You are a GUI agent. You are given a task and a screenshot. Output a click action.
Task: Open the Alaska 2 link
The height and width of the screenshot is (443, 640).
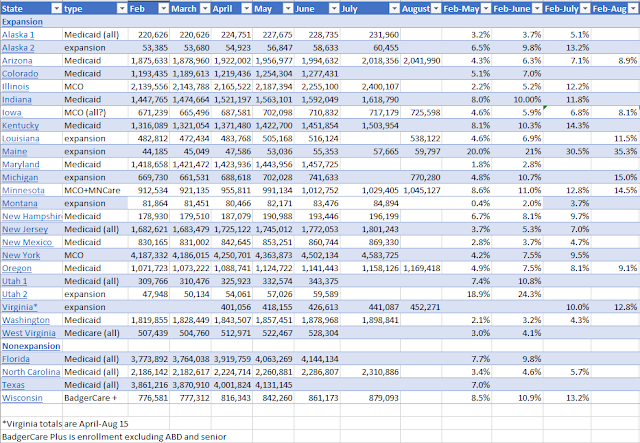(x=18, y=48)
